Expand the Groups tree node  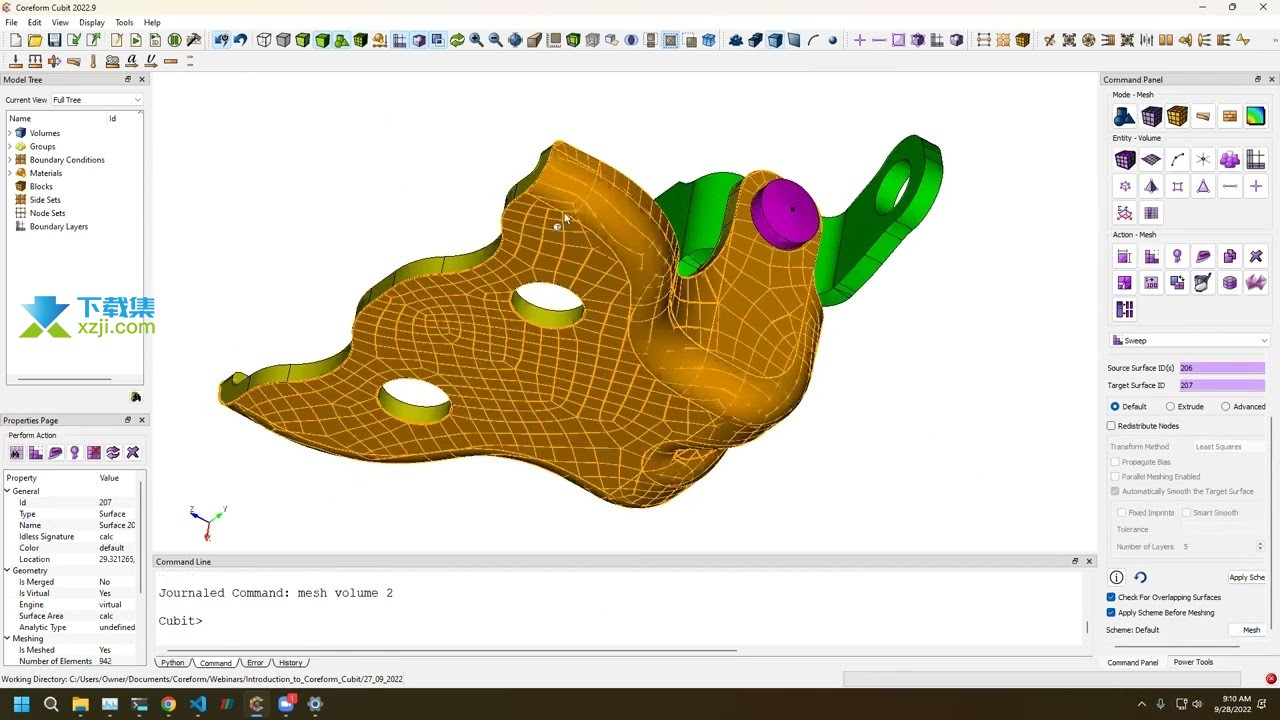(10, 146)
